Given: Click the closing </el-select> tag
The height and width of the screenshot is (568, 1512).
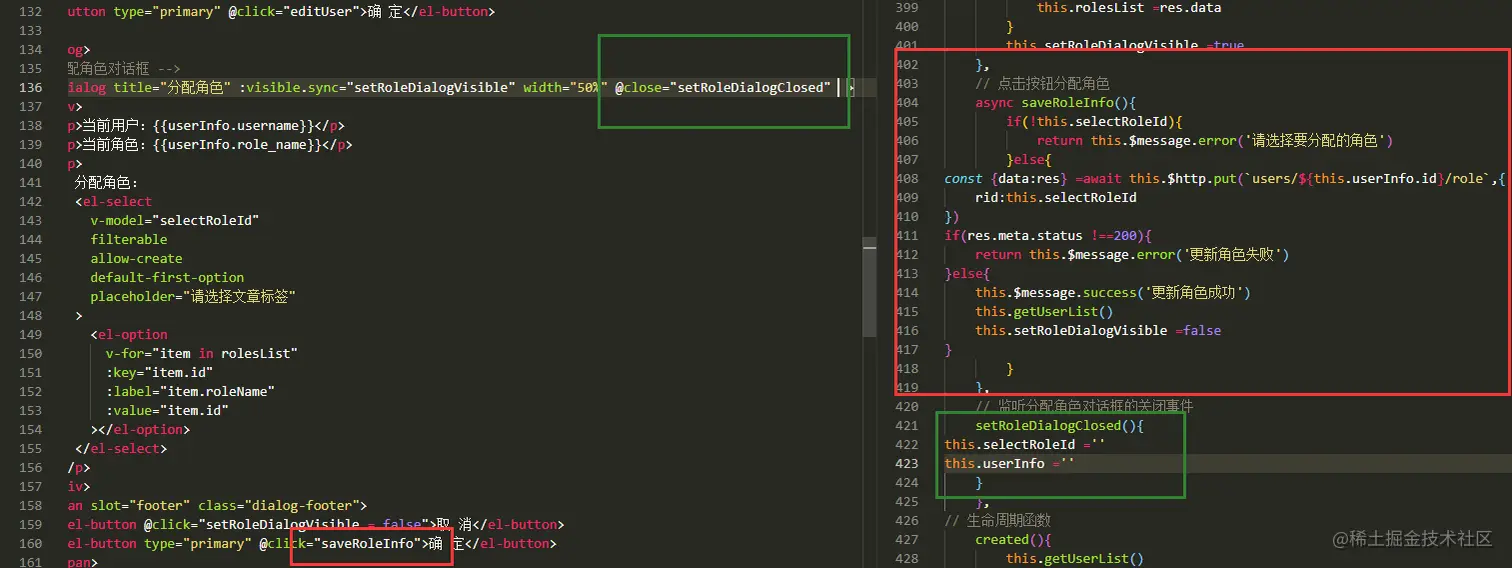Looking at the screenshot, I should point(121,449).
